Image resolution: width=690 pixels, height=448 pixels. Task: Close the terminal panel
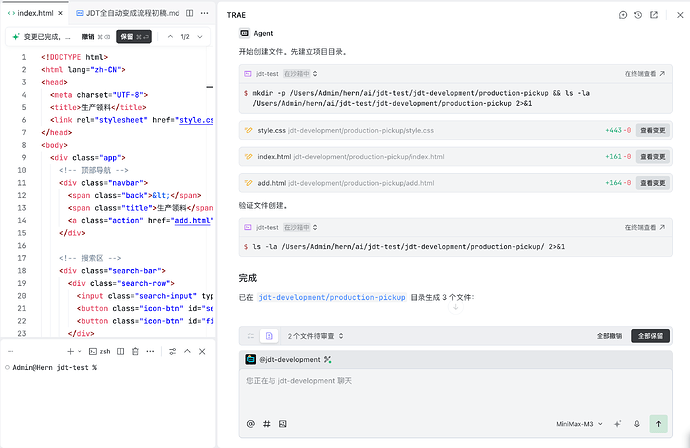[x=202, y=351]
